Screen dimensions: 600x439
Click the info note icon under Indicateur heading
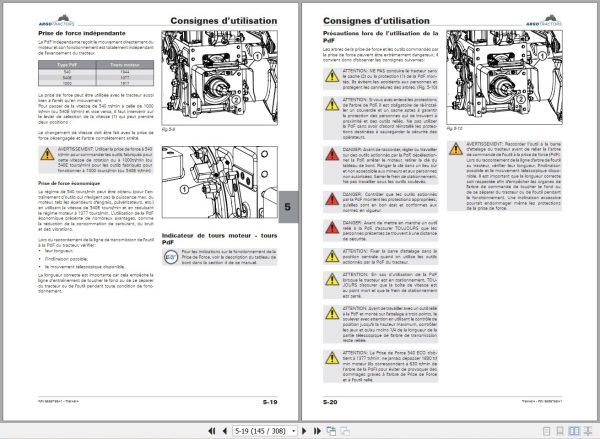pyautogui.click(x=171, y=257)
